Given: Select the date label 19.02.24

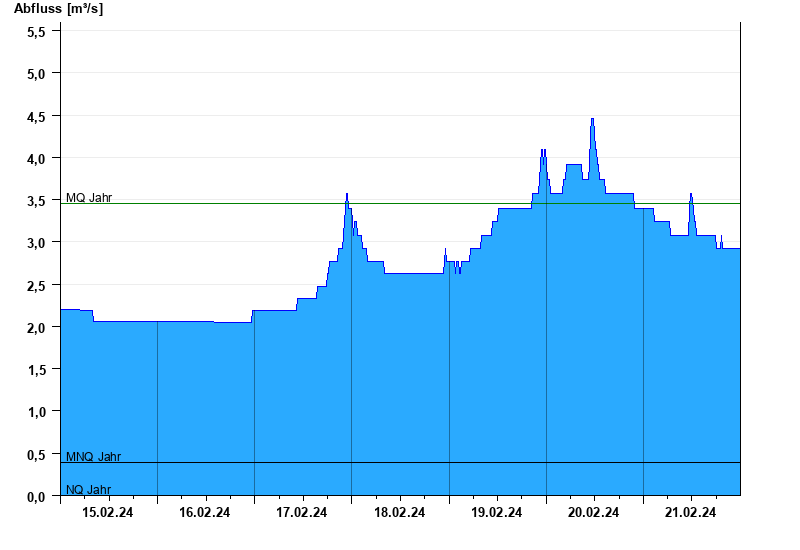Looking at the screenshot, I should (x=496, y=512).
